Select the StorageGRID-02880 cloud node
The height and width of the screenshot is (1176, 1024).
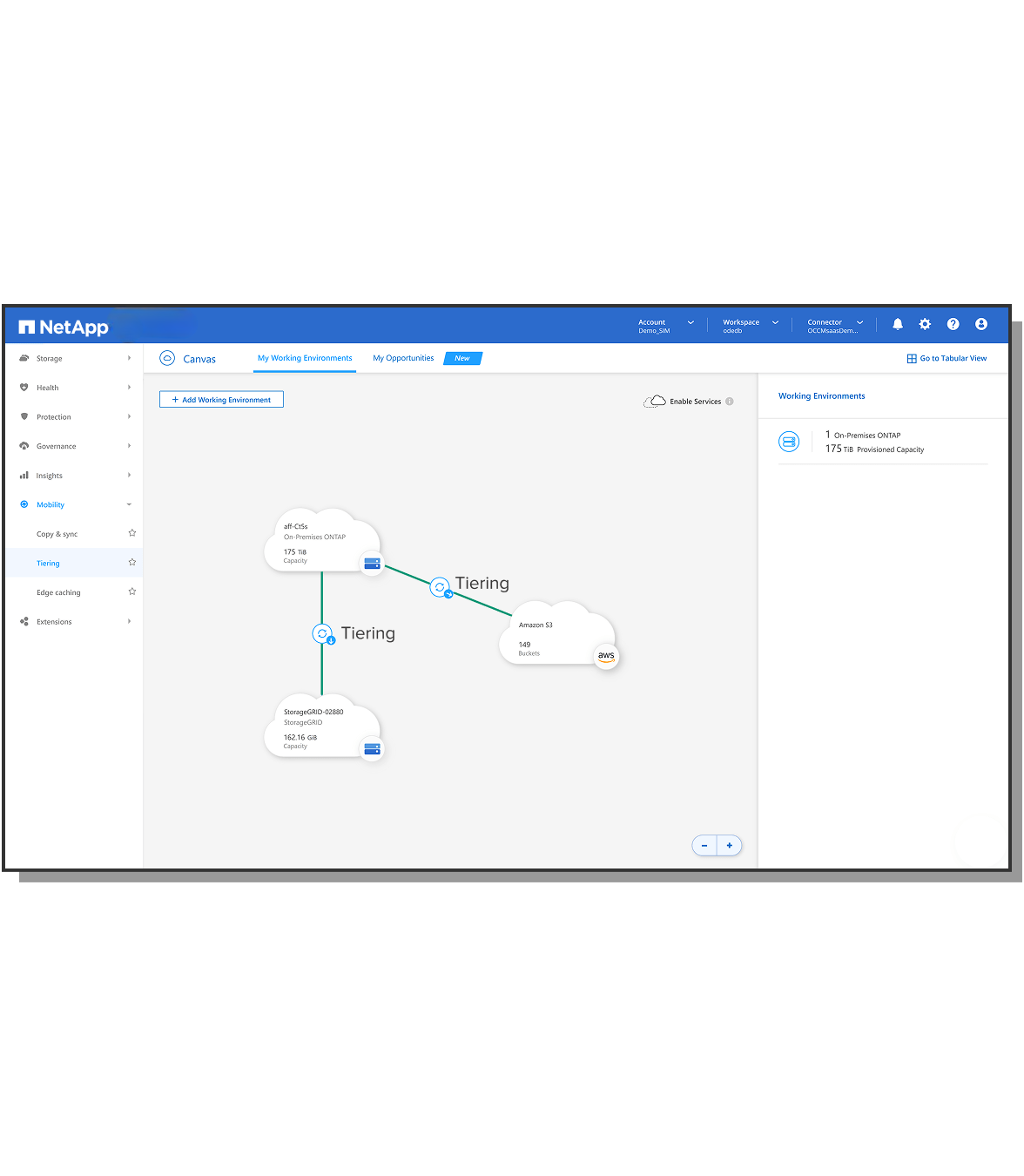tap(318, 727)
